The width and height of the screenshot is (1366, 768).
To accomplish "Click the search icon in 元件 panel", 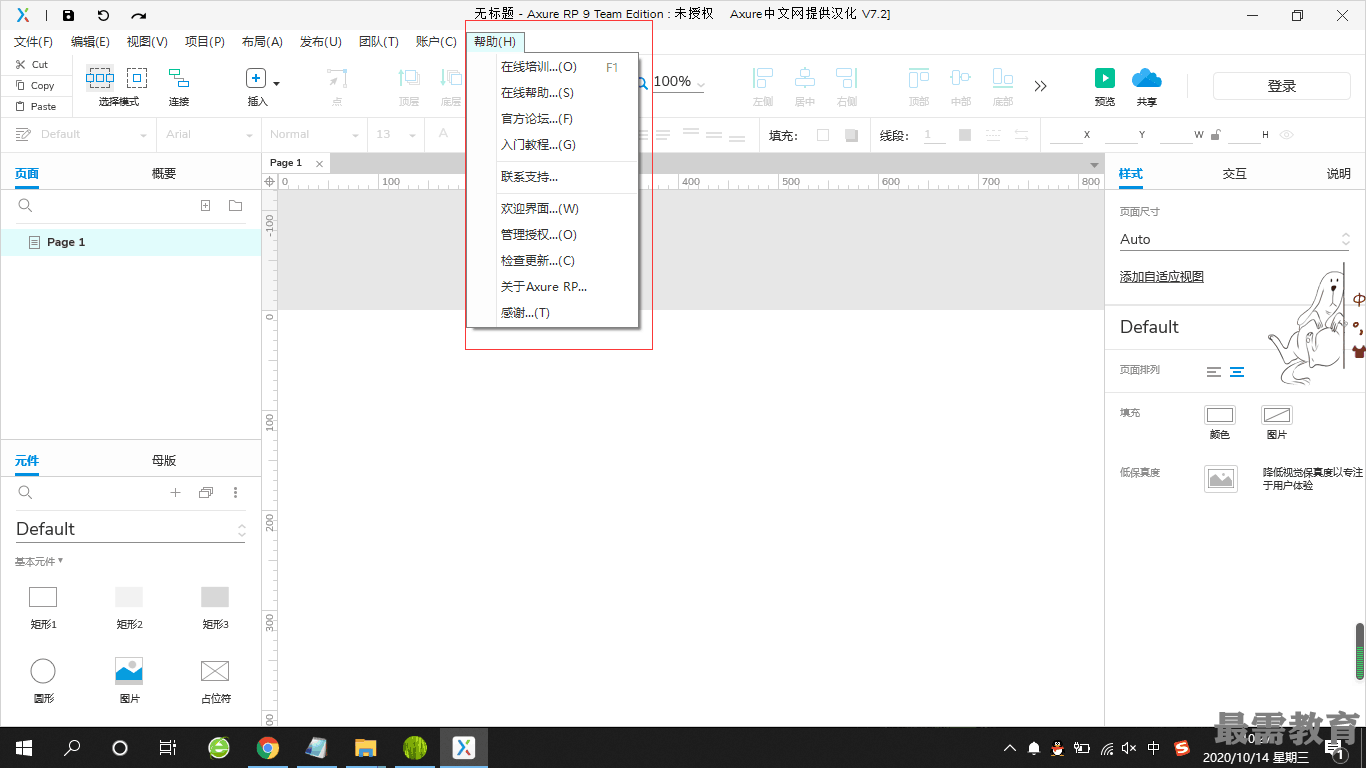I will click(26, 492).
